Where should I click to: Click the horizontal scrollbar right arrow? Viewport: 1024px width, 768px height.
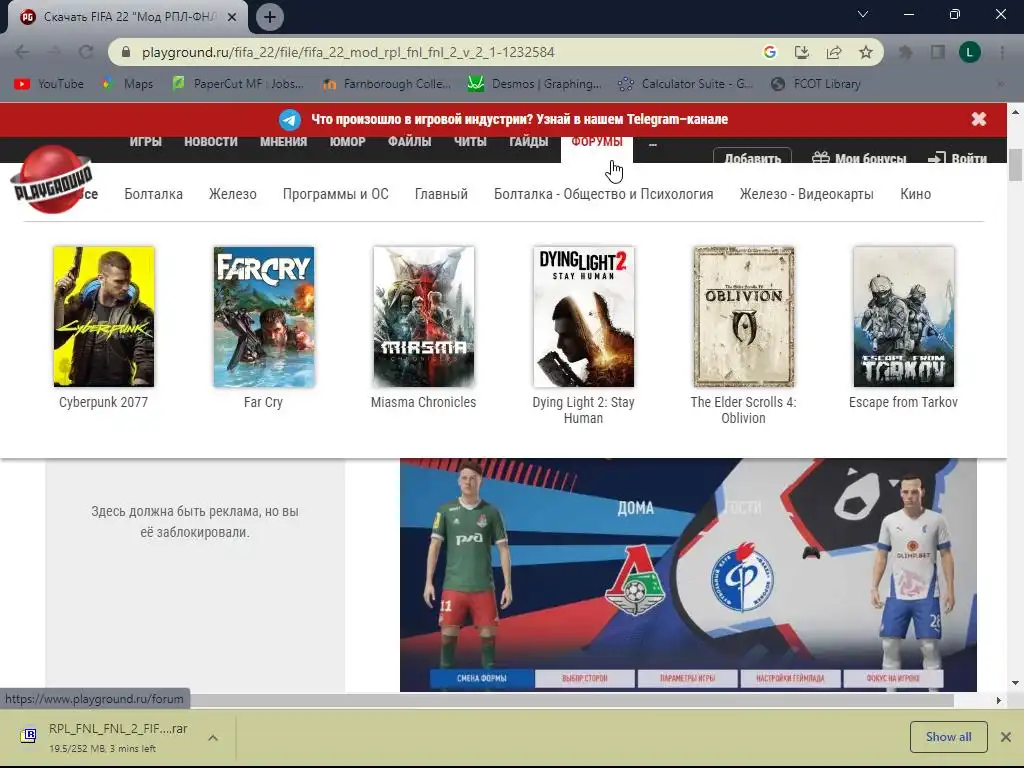(x=999, y=700)
